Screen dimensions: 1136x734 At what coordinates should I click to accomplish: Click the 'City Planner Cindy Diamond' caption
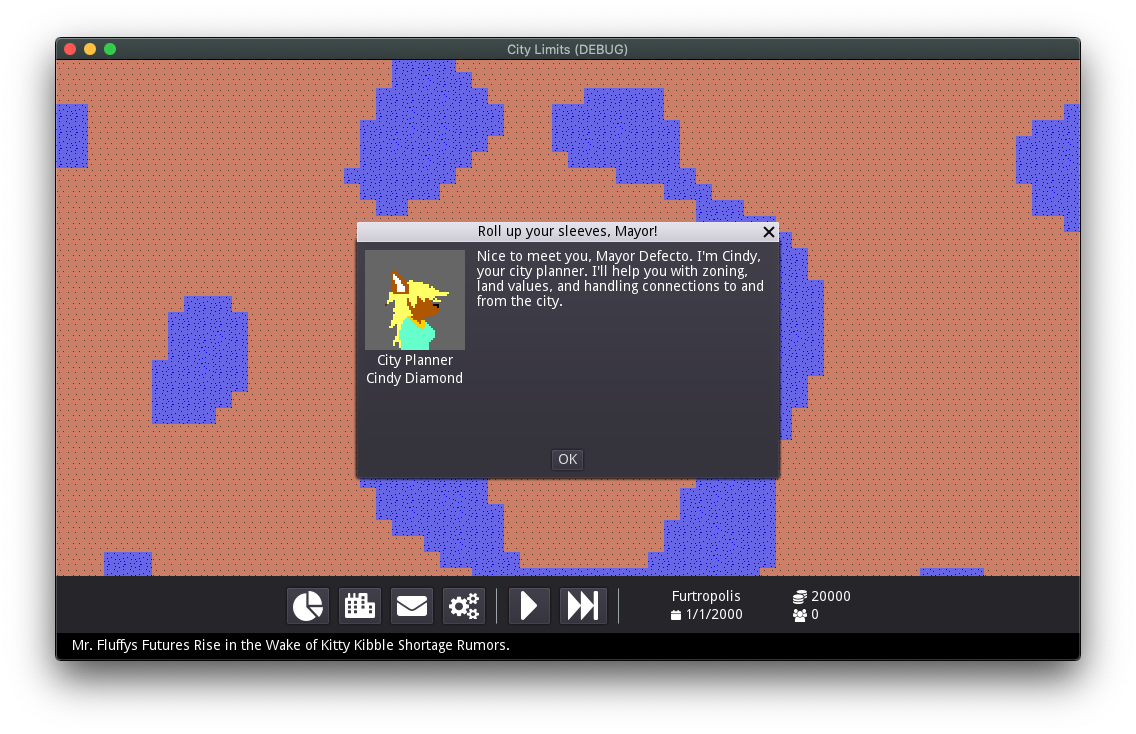415,369
